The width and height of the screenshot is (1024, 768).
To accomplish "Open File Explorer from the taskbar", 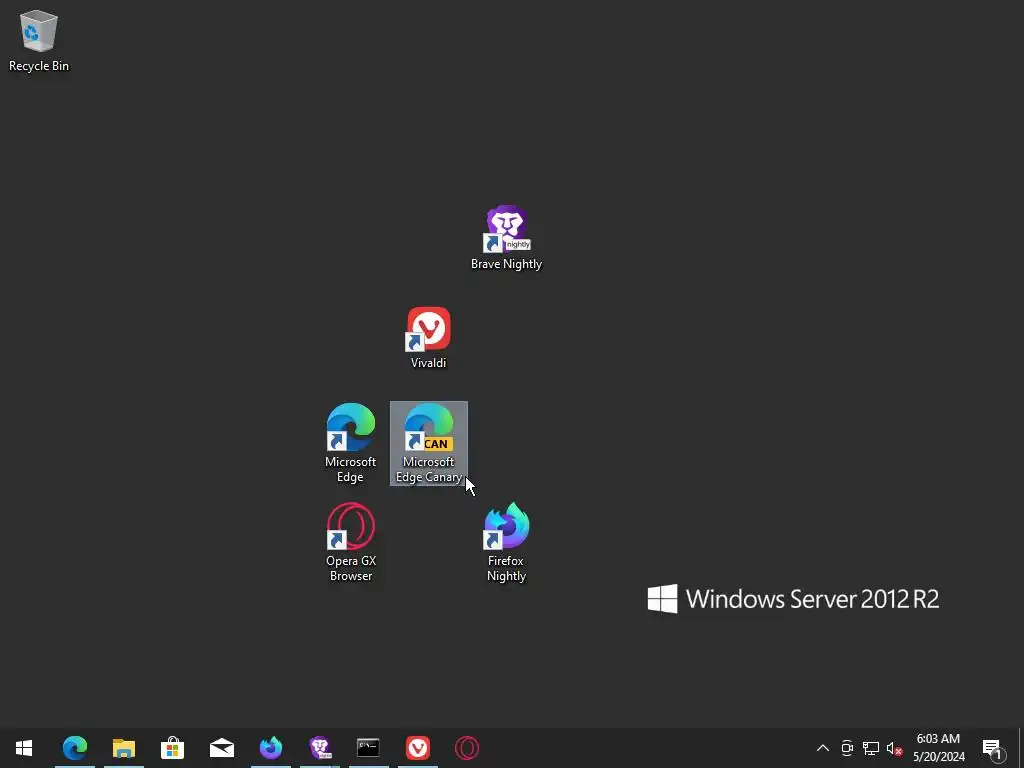I will point(123,748).
